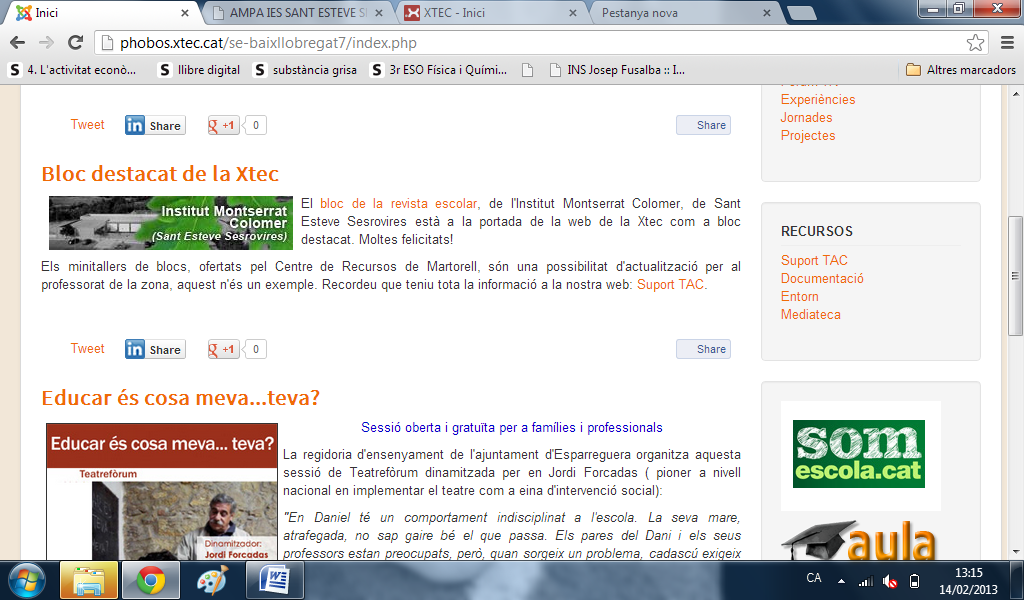This screenshot has width=1024, height=600.
Task: Click the Google +1 button under Bloc destacat
Action: point(223,349)
